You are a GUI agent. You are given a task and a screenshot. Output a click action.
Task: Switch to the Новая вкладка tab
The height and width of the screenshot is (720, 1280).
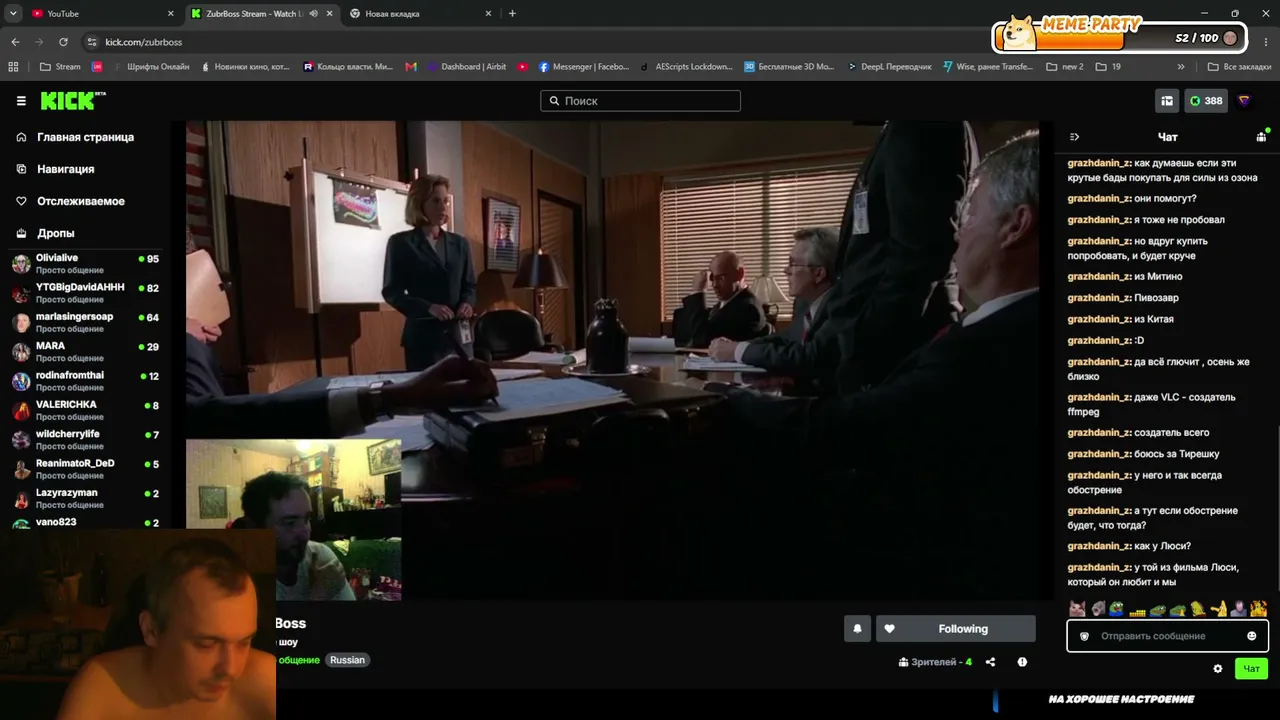click(420, 14)
